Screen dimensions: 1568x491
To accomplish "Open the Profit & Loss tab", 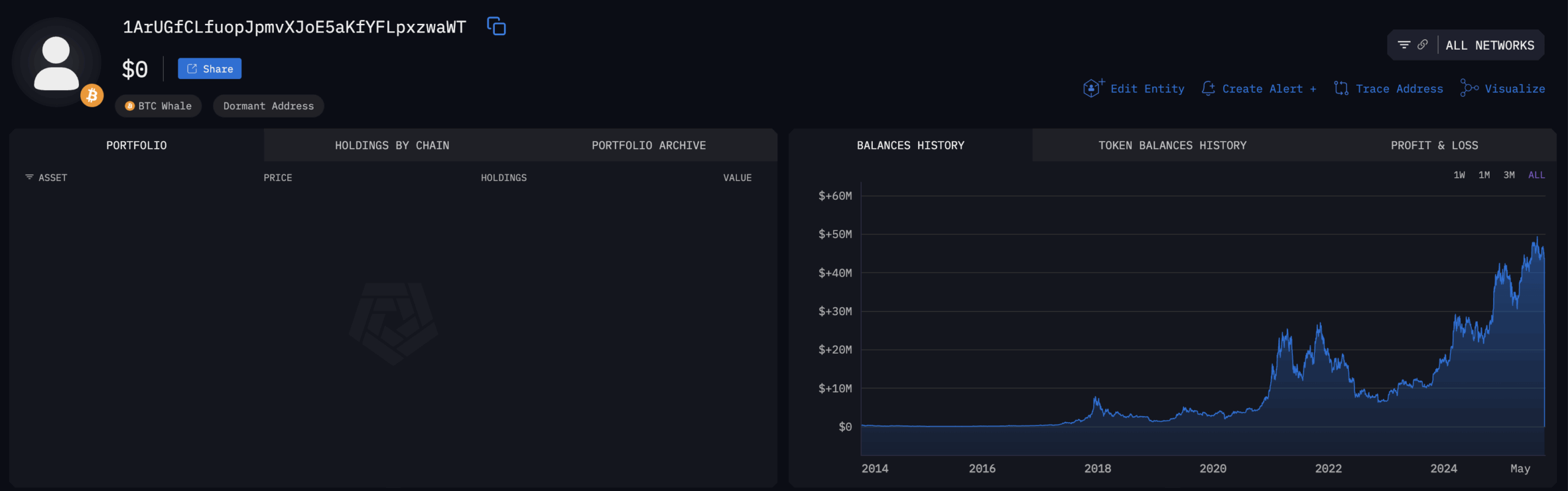I will tap(1434, 145).
